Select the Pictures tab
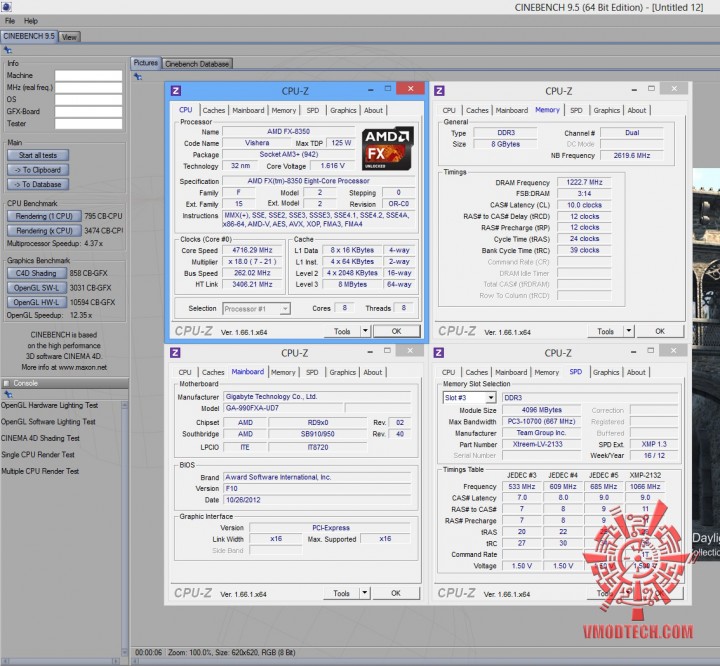This screenshot has width=720, height=666. pos(146,63)
